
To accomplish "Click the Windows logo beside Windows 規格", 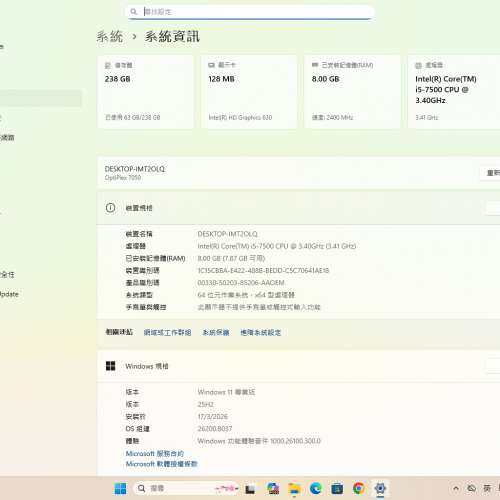I will coord(110,366).
